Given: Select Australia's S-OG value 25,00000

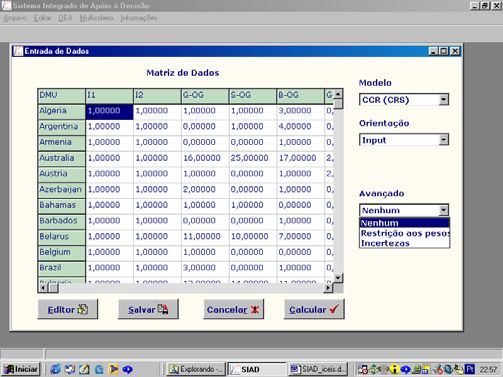Looking at the screenshot, I should point(253,159).
